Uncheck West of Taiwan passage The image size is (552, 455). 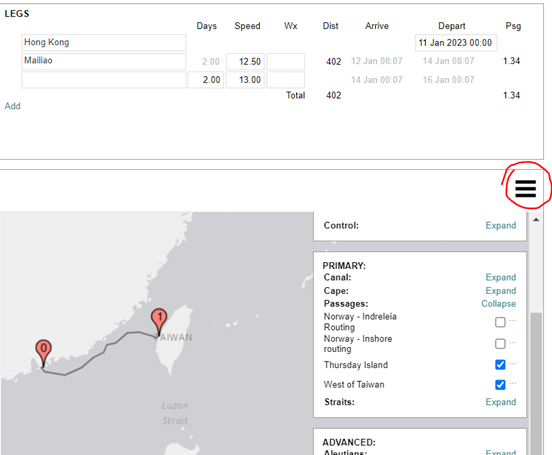[x=500, y=385]
